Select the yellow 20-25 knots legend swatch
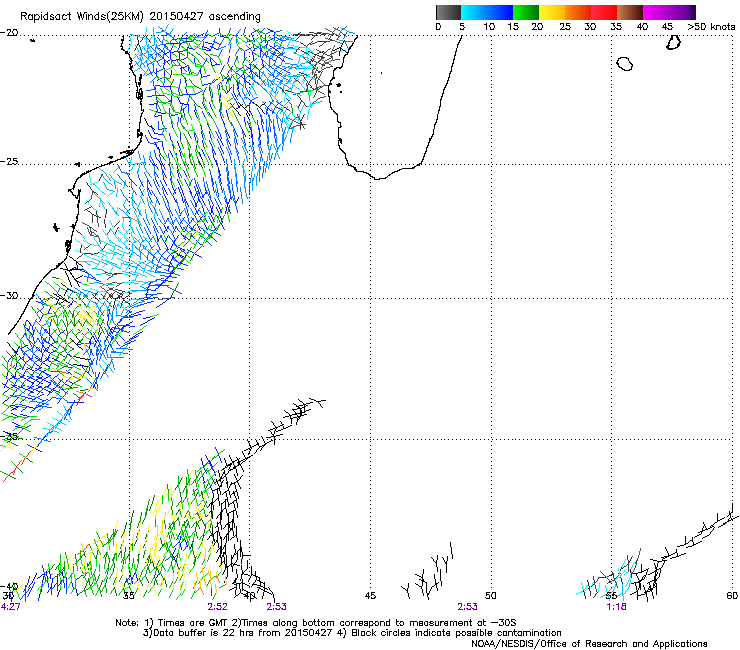This screenshot has height=650, width=740. pos(552,12)
